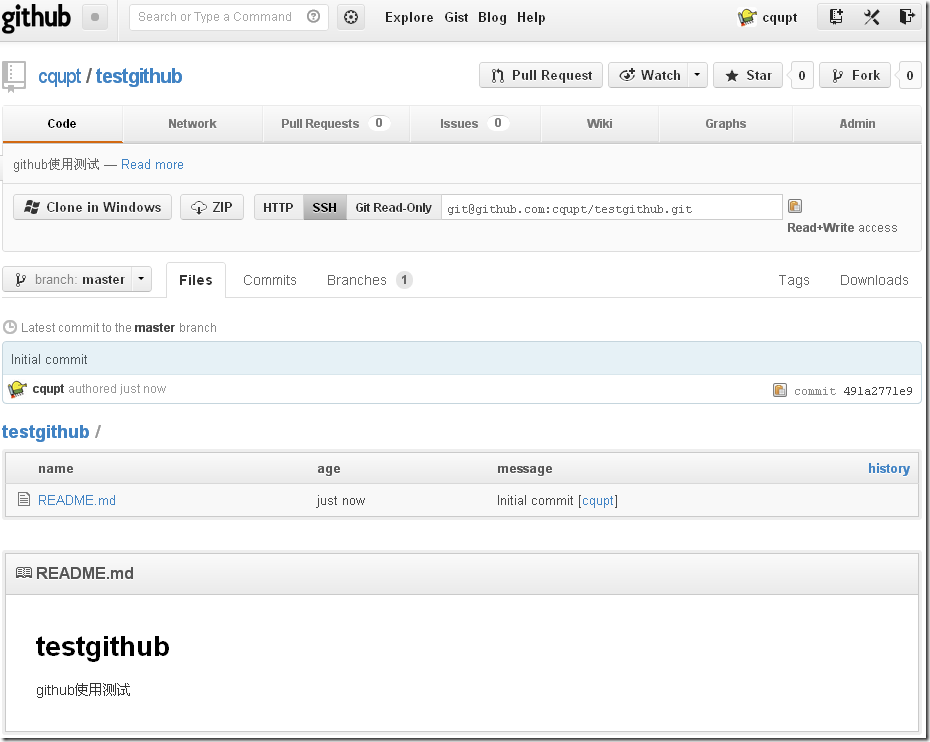Open the cqupt owner link in title

59,77
